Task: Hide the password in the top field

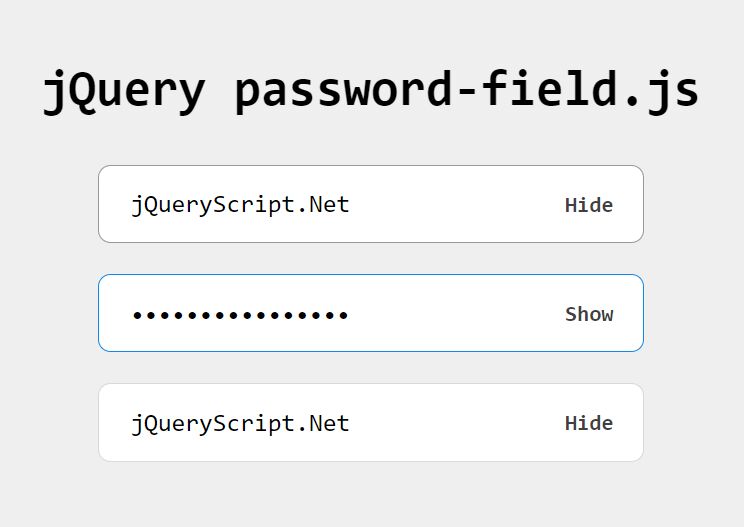Action: [588, 205]
